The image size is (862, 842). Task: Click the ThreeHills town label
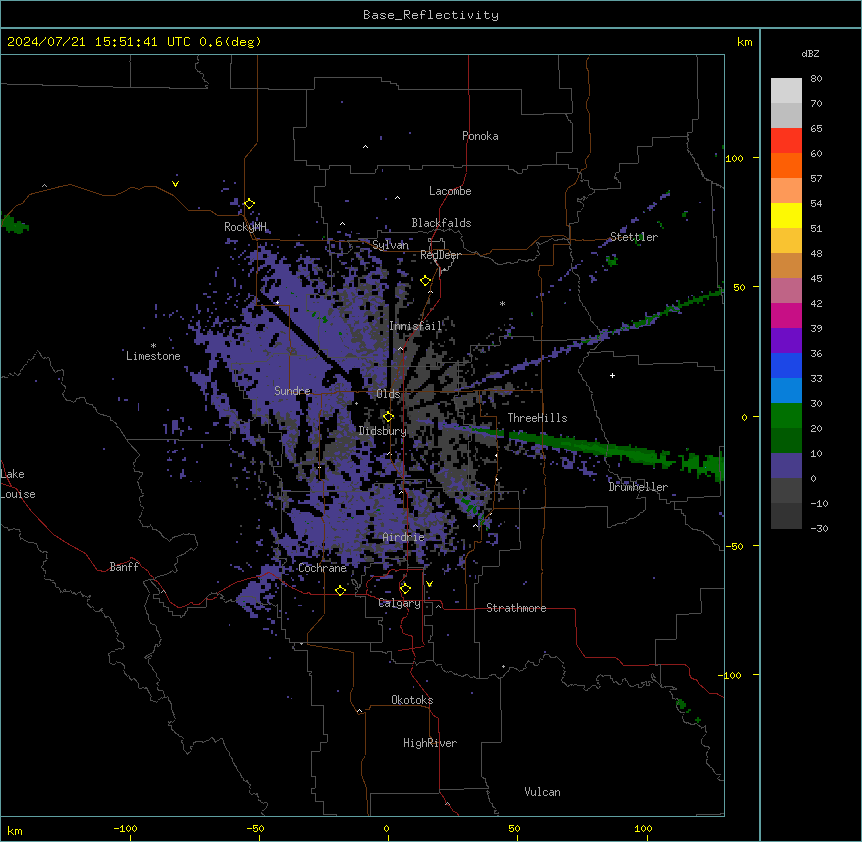[537, 418]
